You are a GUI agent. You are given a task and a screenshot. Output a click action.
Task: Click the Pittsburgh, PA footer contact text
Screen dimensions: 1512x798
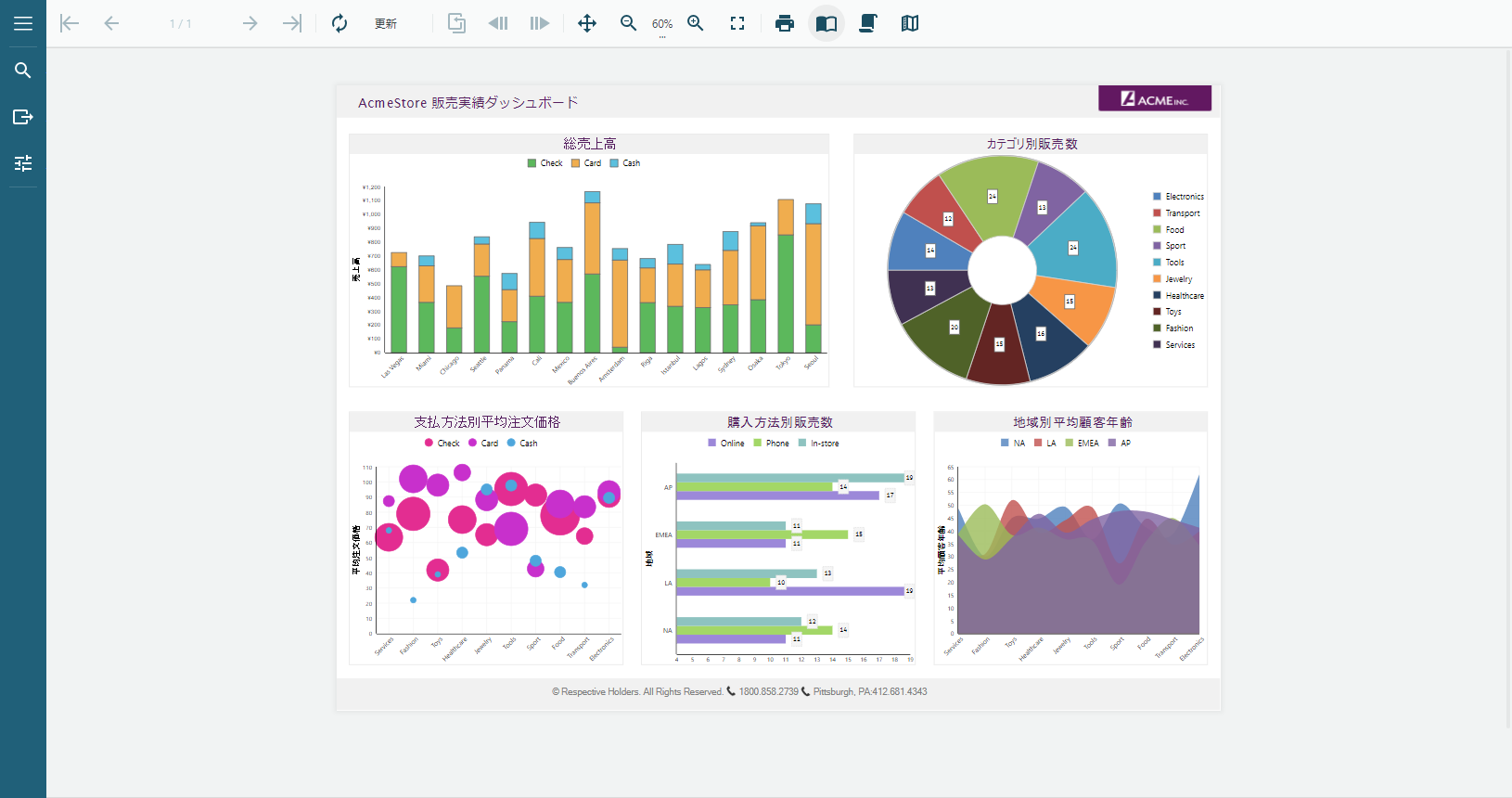(870, 692)
